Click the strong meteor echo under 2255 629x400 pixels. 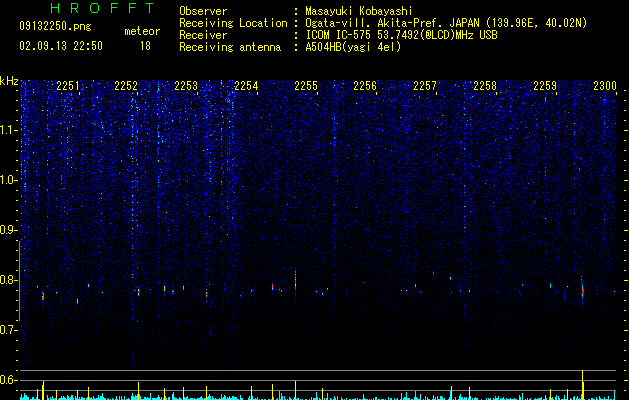(x=296, y=282)
